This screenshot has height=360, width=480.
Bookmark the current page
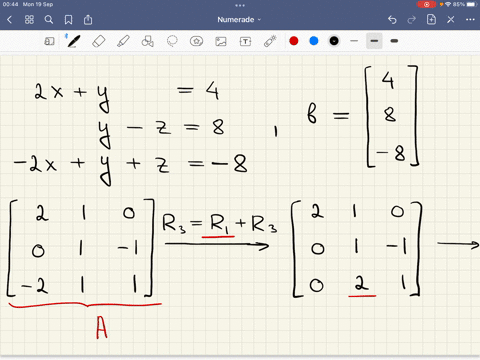pyautogui.click(x=68, y=20)
